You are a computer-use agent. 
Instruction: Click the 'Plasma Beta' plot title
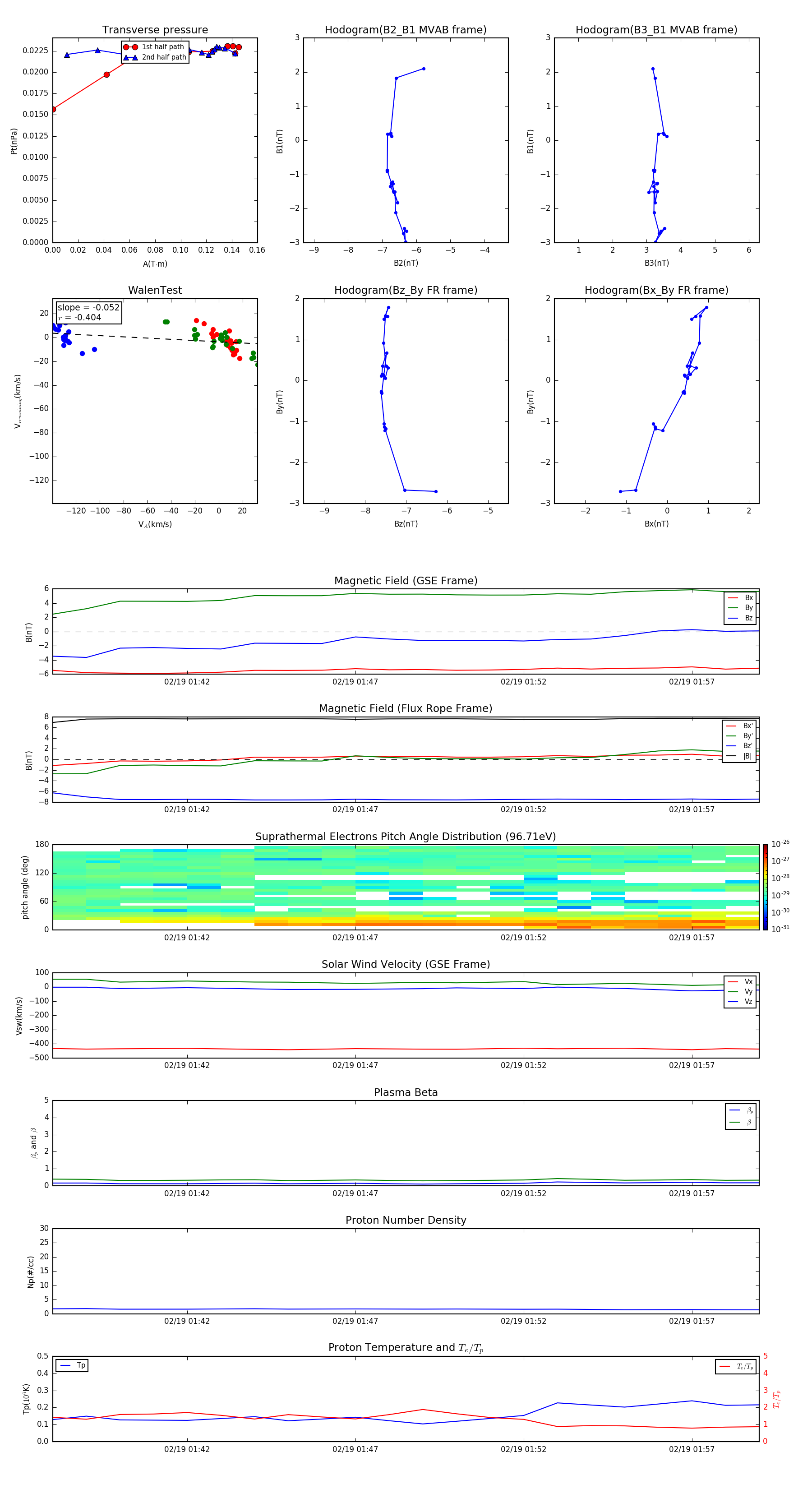pyautogui.click(x=406, y=1092)
